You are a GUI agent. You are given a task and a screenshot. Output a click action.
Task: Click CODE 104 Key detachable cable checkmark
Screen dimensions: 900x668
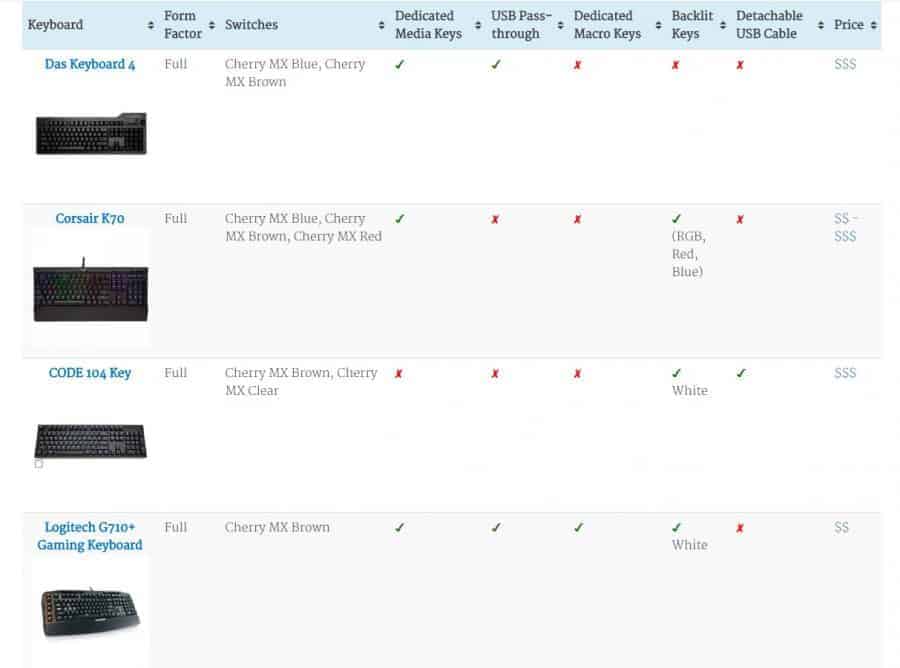point(741,373)
